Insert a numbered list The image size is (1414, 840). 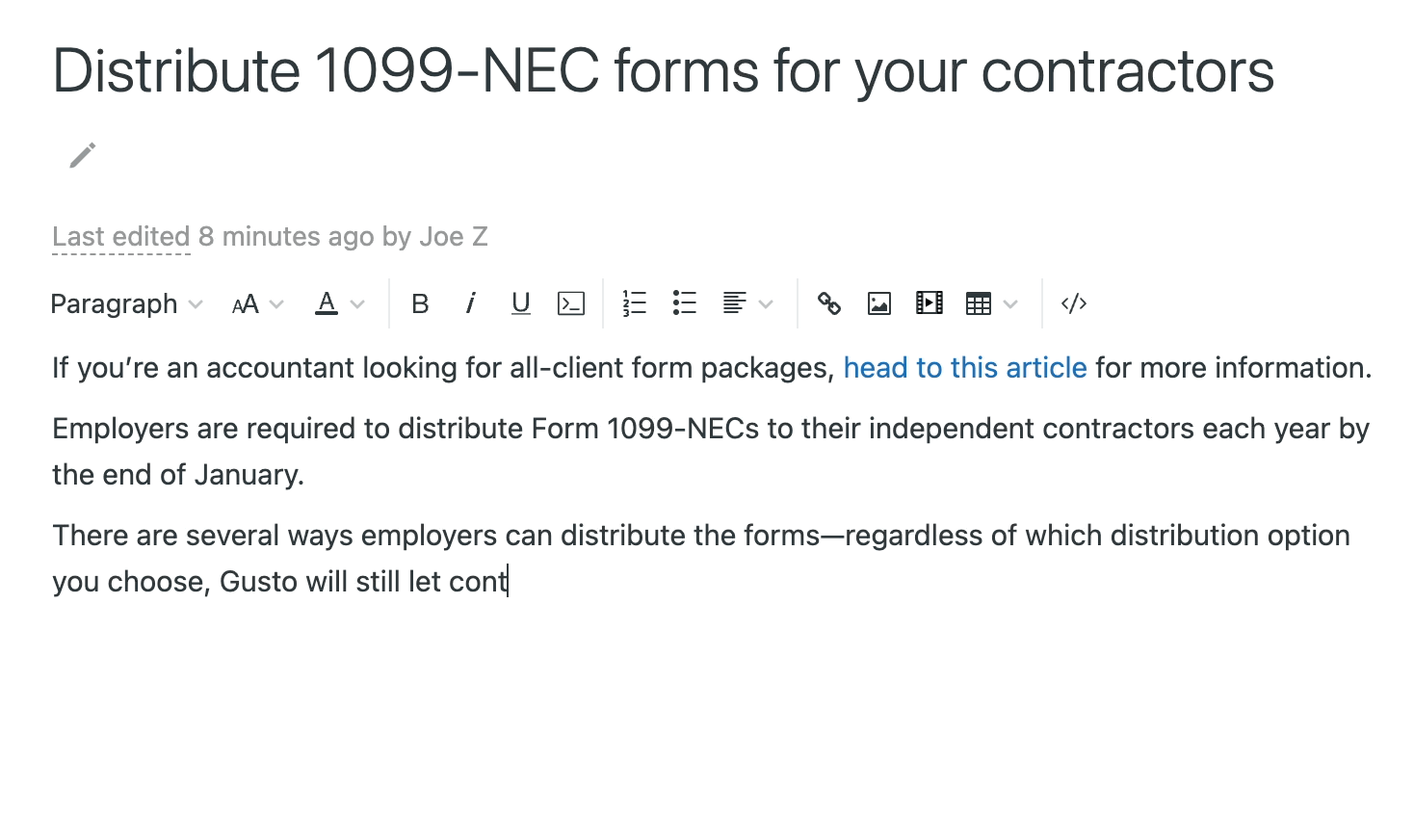634,303
